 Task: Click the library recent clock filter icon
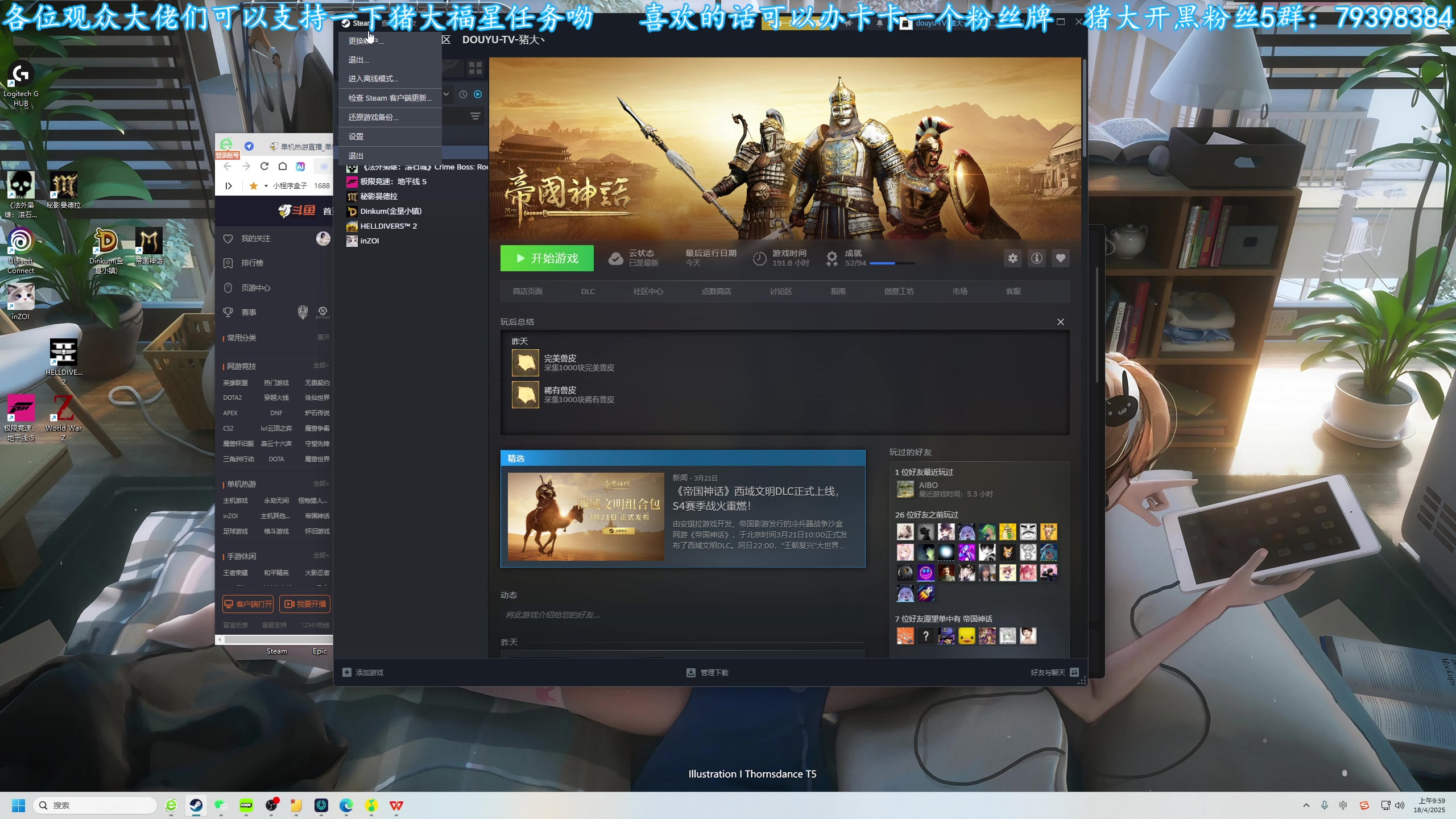(x=463, y=94)
